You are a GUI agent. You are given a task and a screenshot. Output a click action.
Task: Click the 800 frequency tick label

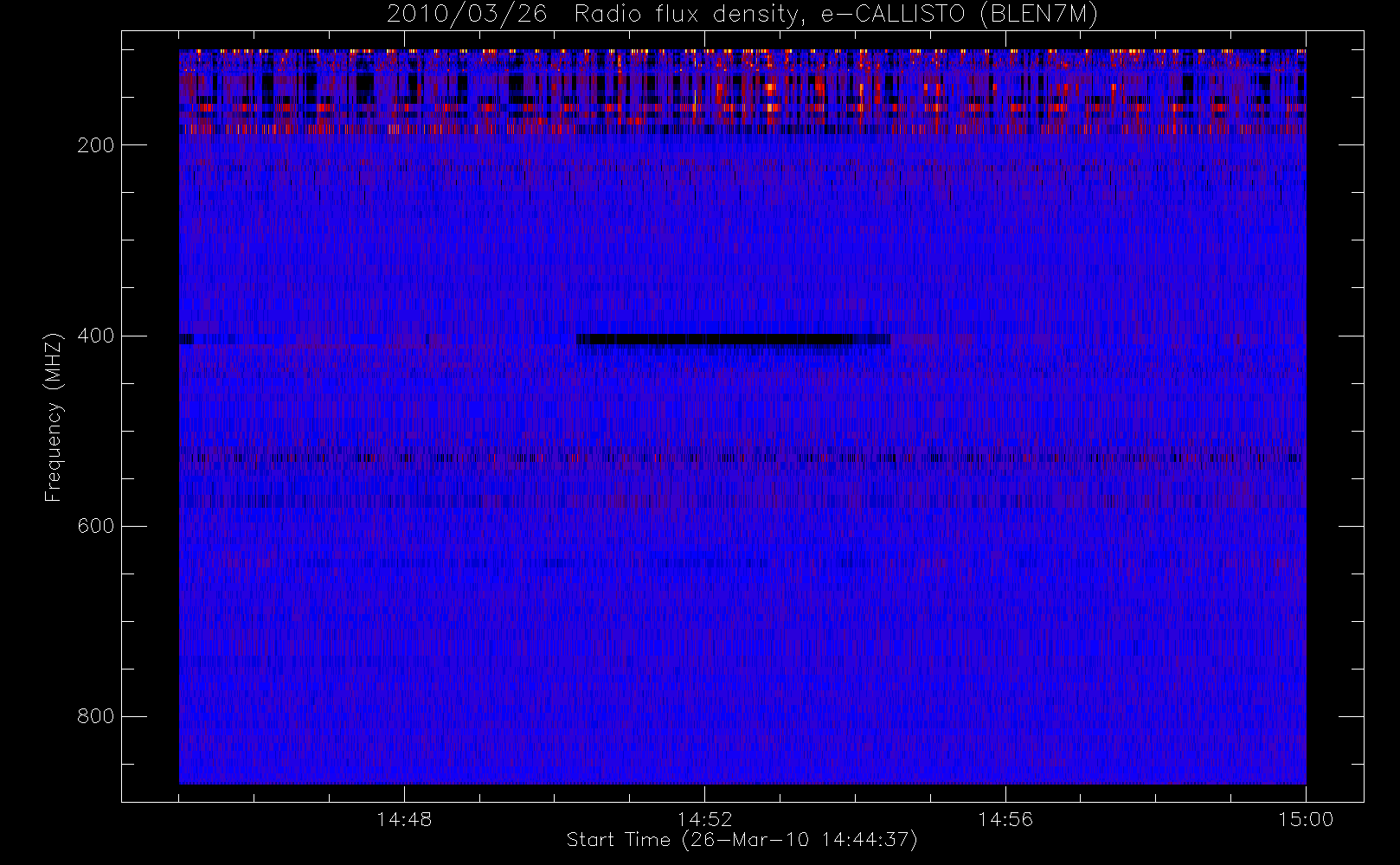(x=96, y=716)
